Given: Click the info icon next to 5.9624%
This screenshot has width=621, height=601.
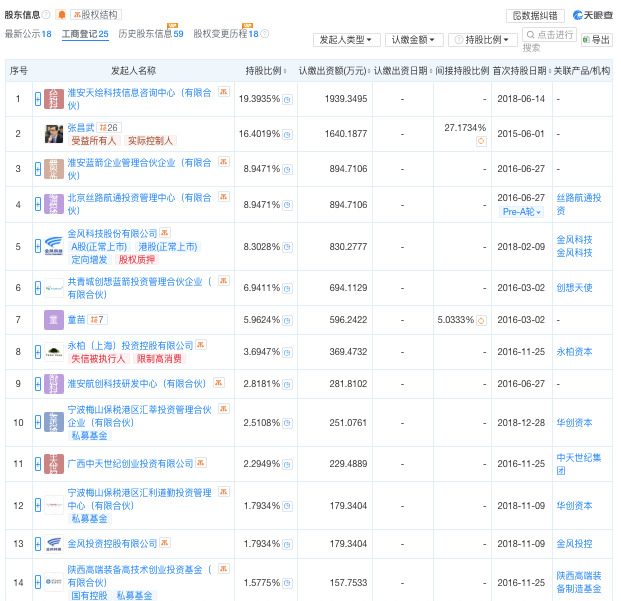Looking at the screenshot, I should [287, 322].
